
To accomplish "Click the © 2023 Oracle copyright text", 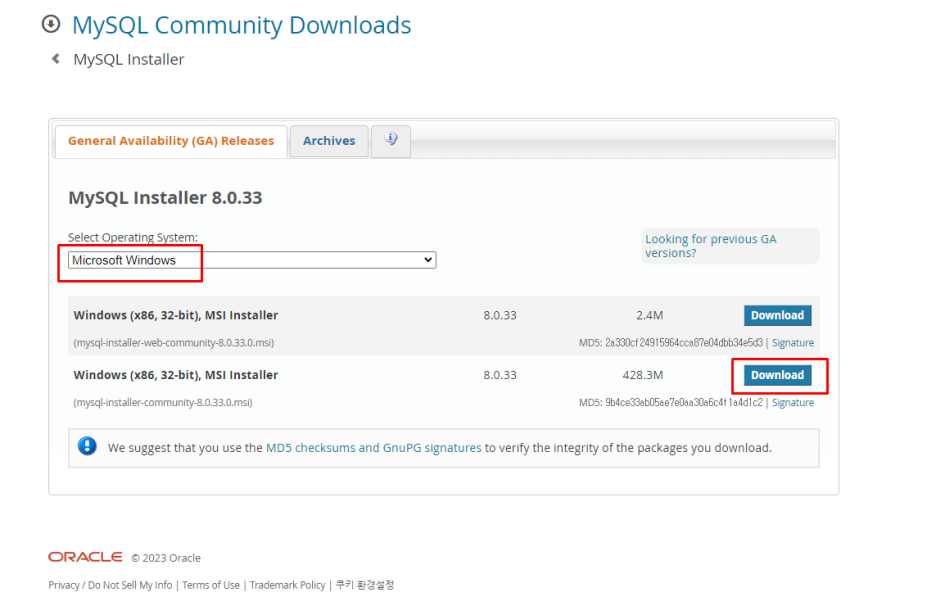I will click(x=166, y=558).
